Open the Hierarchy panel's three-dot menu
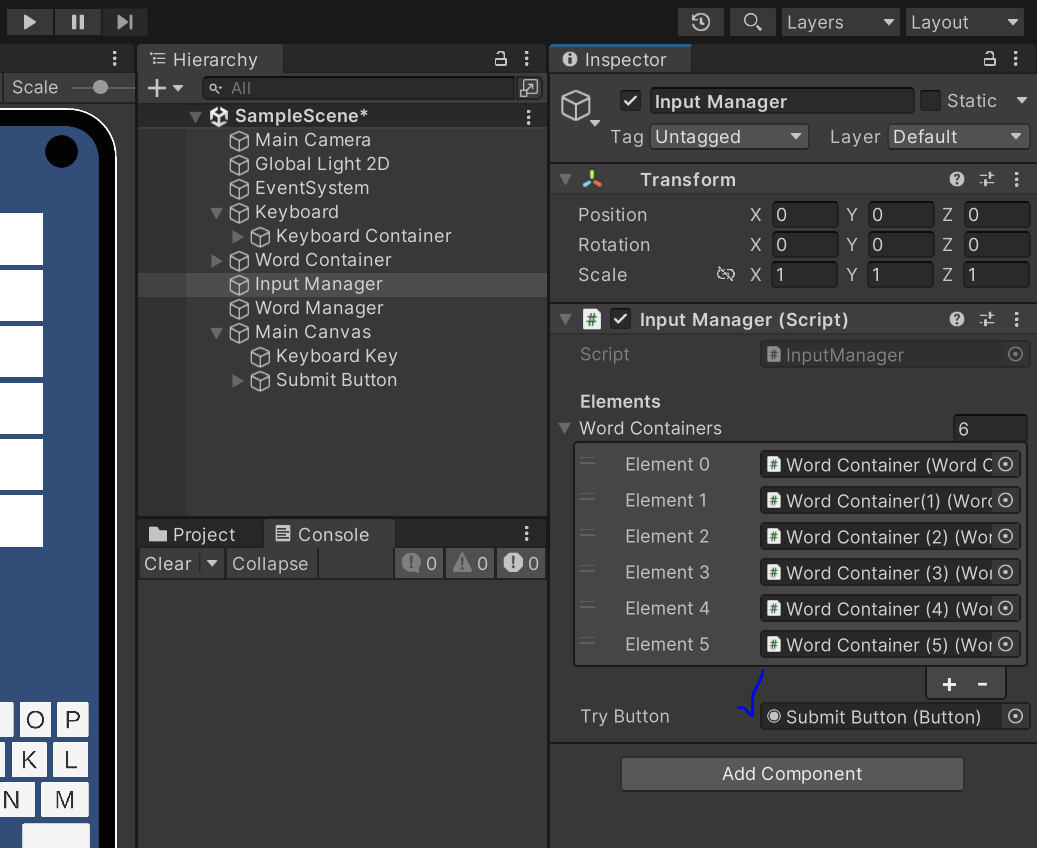Screen dimensions: 1037x848 point(526,59)
